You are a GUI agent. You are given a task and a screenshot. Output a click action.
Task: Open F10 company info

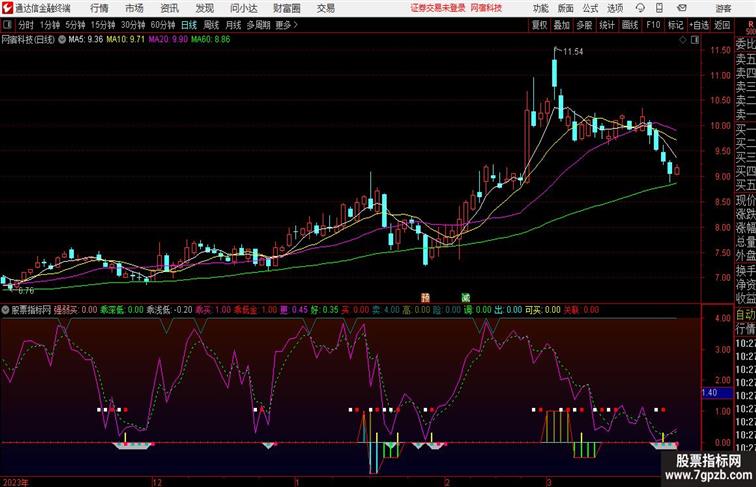tap(653, 25)
